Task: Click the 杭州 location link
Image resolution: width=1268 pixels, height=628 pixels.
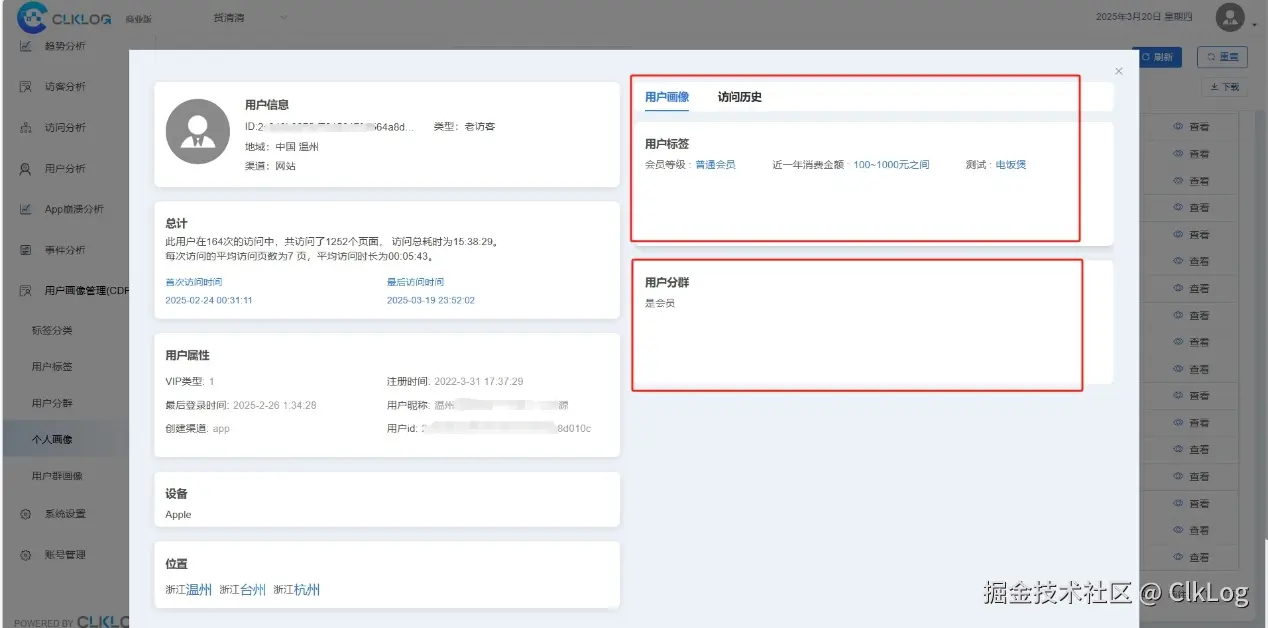Action: 307,590
